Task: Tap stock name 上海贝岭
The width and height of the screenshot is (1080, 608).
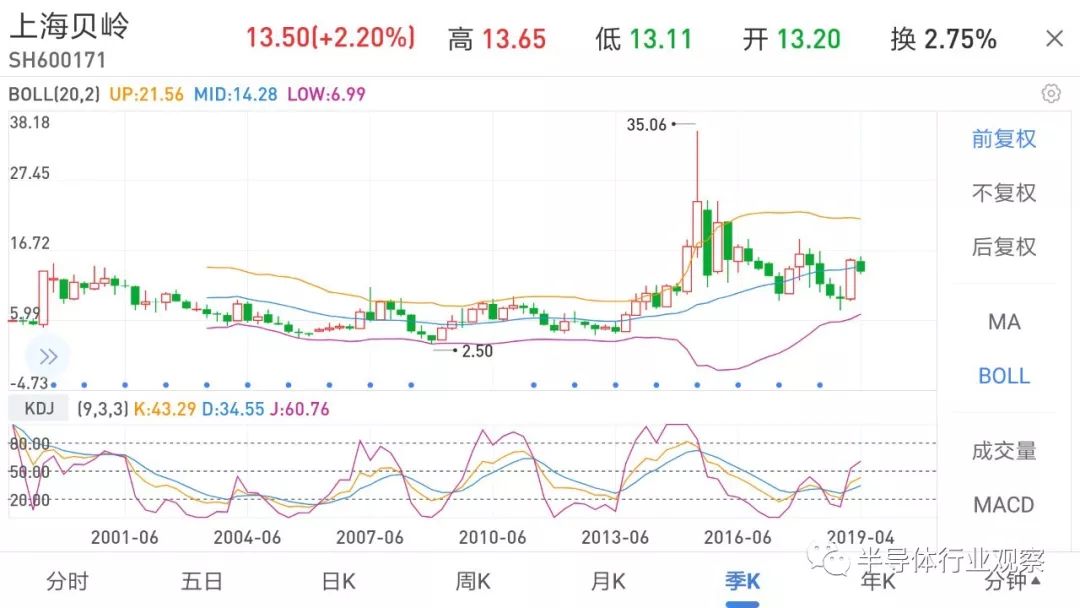Action: [69, 26]
